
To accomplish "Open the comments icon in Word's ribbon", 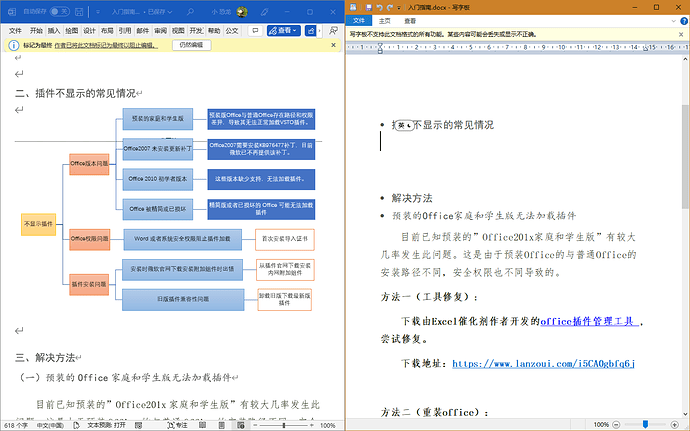I will (253, 31).
